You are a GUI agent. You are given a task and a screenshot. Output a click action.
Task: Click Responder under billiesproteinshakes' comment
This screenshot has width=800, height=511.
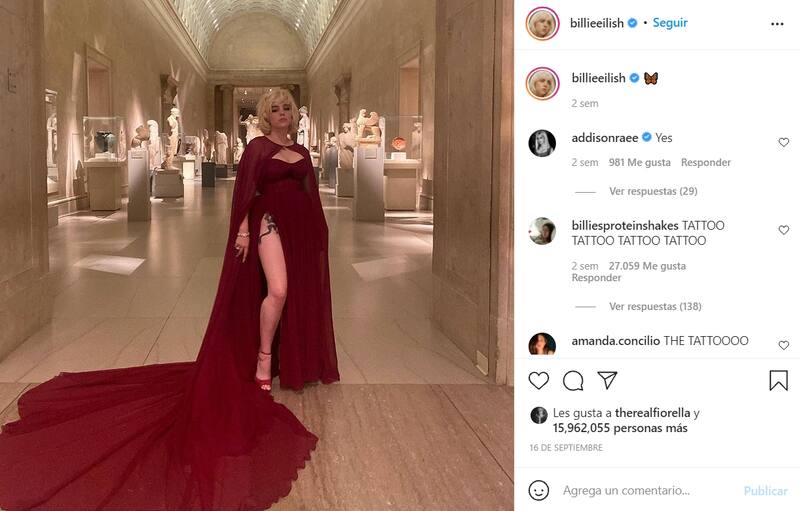pos(596,278)
